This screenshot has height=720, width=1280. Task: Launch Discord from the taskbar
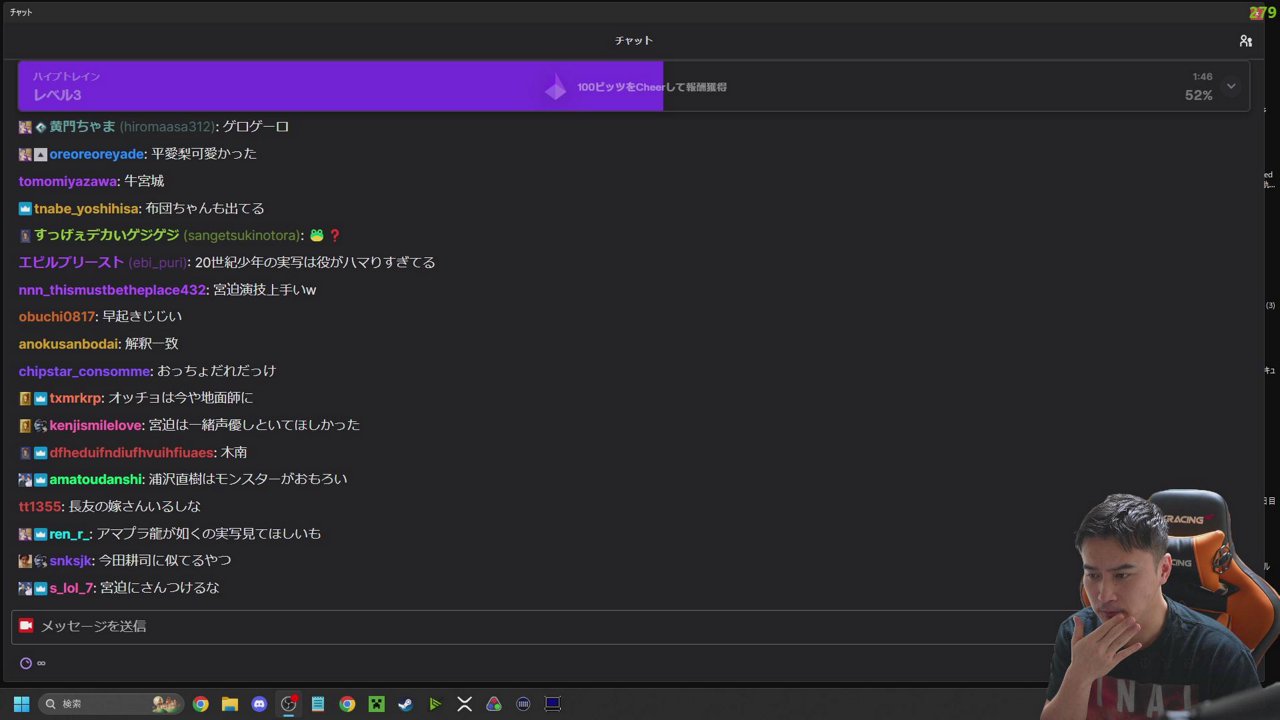pyautogui.click(x=259, y=704)
